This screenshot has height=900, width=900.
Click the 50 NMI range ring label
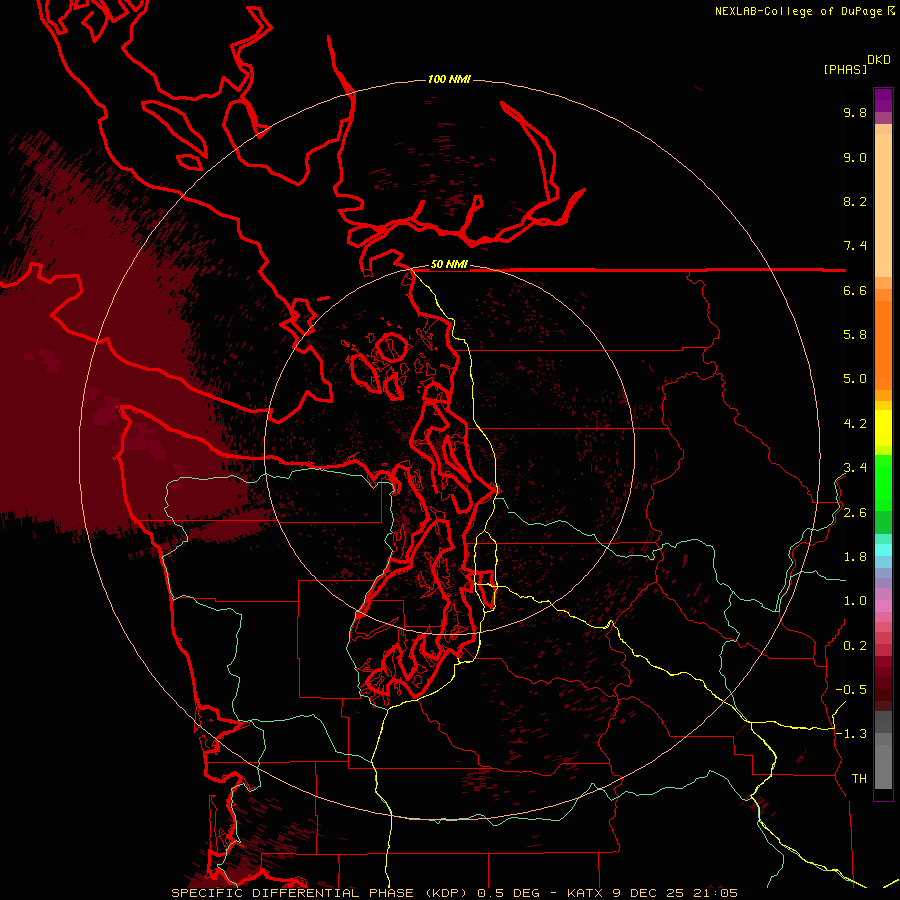coord(449,265)
